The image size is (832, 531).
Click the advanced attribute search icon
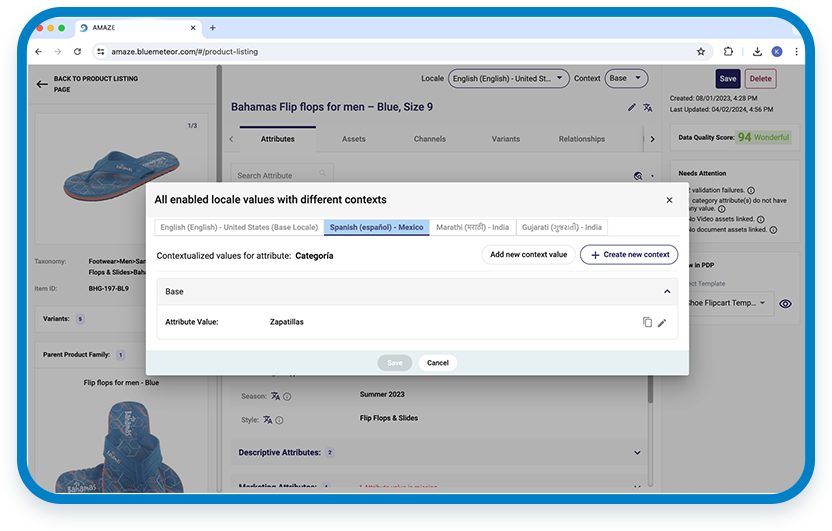point(638,176)
